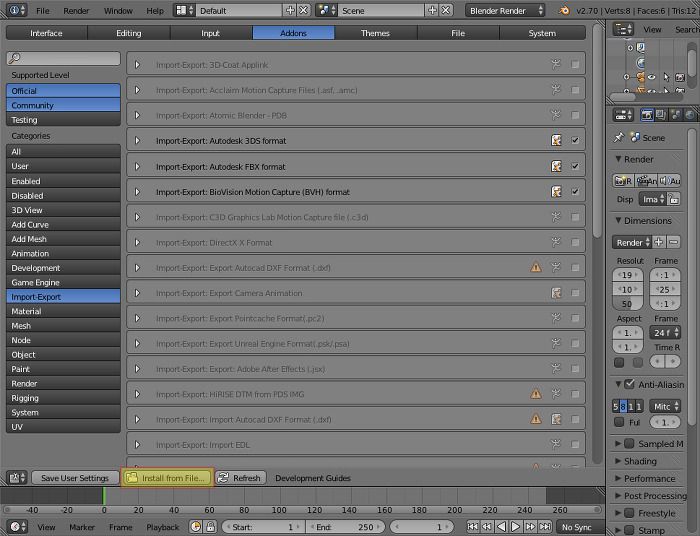The width and height of the screenshot is (700, 536).
Task: Add a render preset with the plus icon
Action: click(x=658, y=242)
